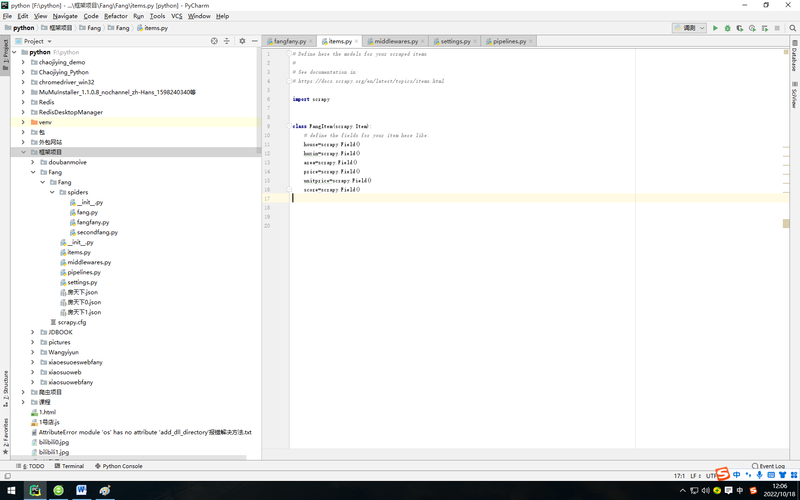800x500 pixels.
Task: Open the run configuration dropdown
Action: coord(689,28)
